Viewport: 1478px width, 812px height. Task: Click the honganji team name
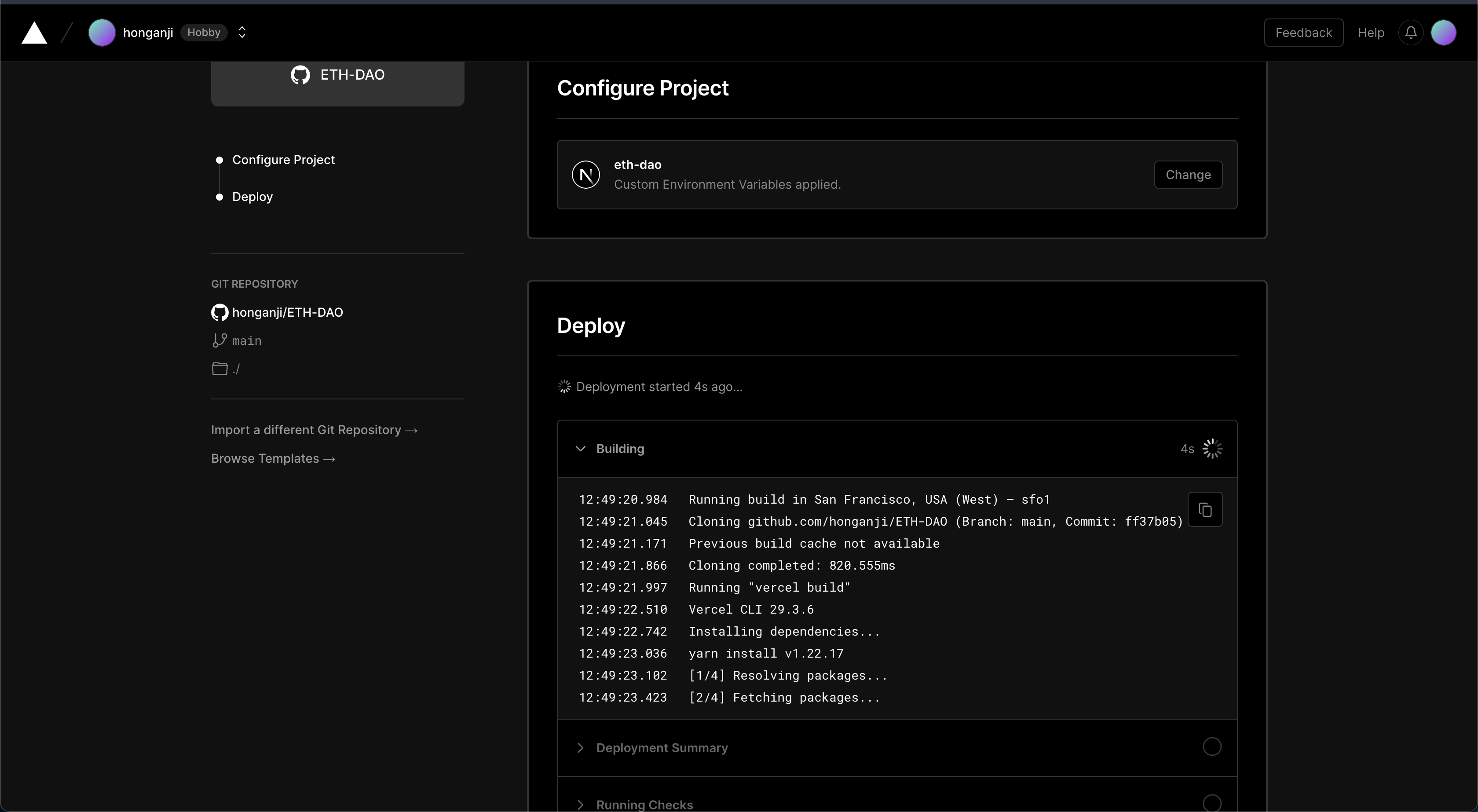pyautogui.click(x=148, y=33)
